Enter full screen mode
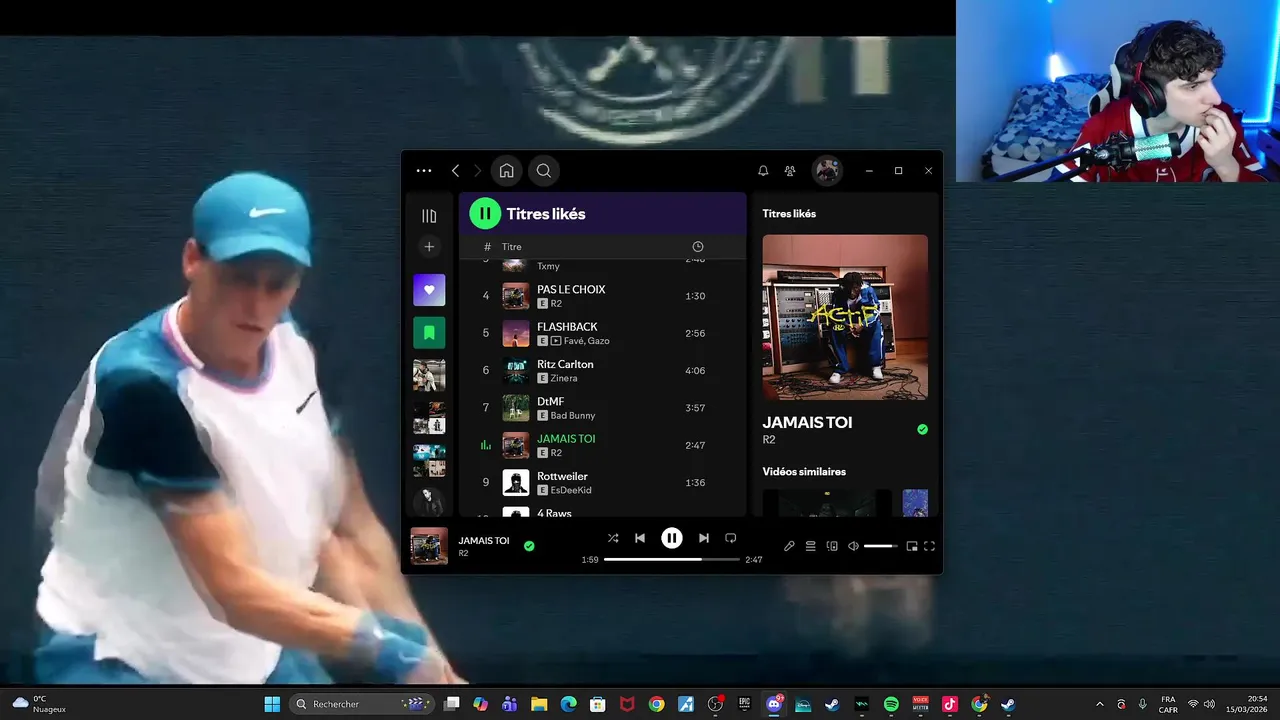Viewport: 1280px width, 720px height. coord(929,546)
